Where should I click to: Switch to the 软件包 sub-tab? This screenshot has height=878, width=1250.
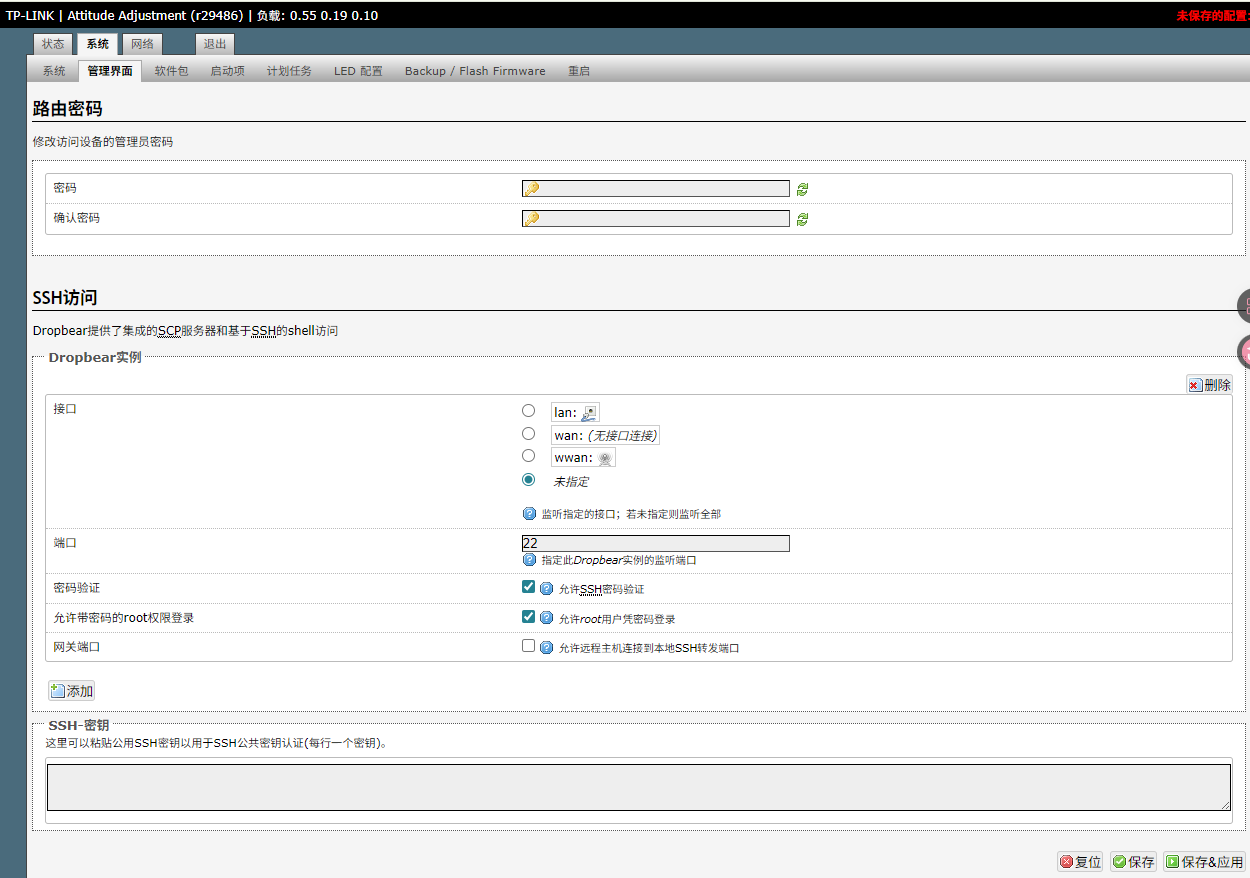[x=171, y=71]
